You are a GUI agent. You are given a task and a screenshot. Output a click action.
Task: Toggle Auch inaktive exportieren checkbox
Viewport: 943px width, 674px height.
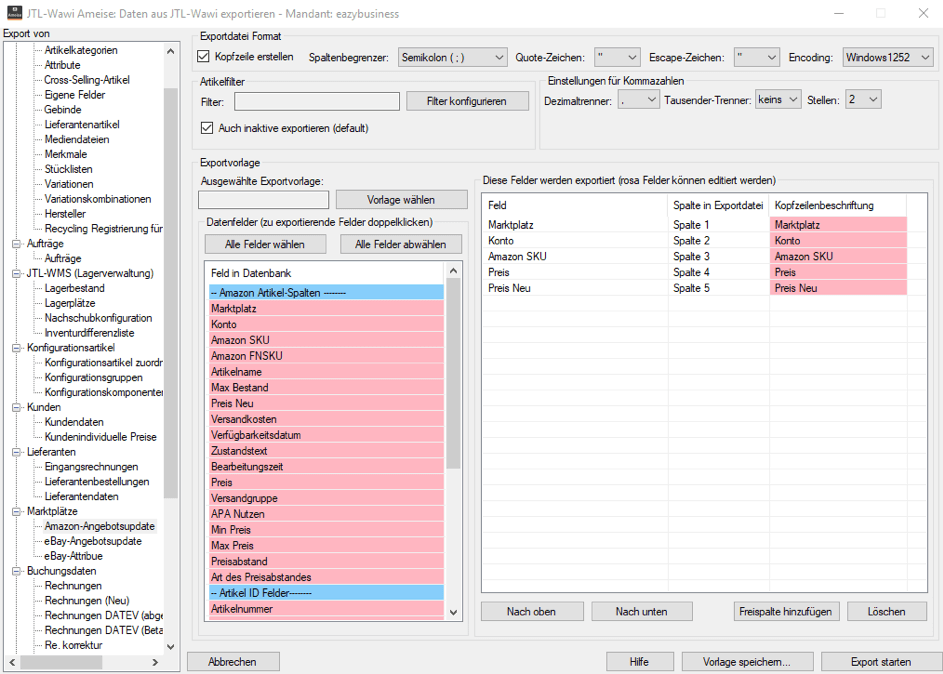[207, 127]
